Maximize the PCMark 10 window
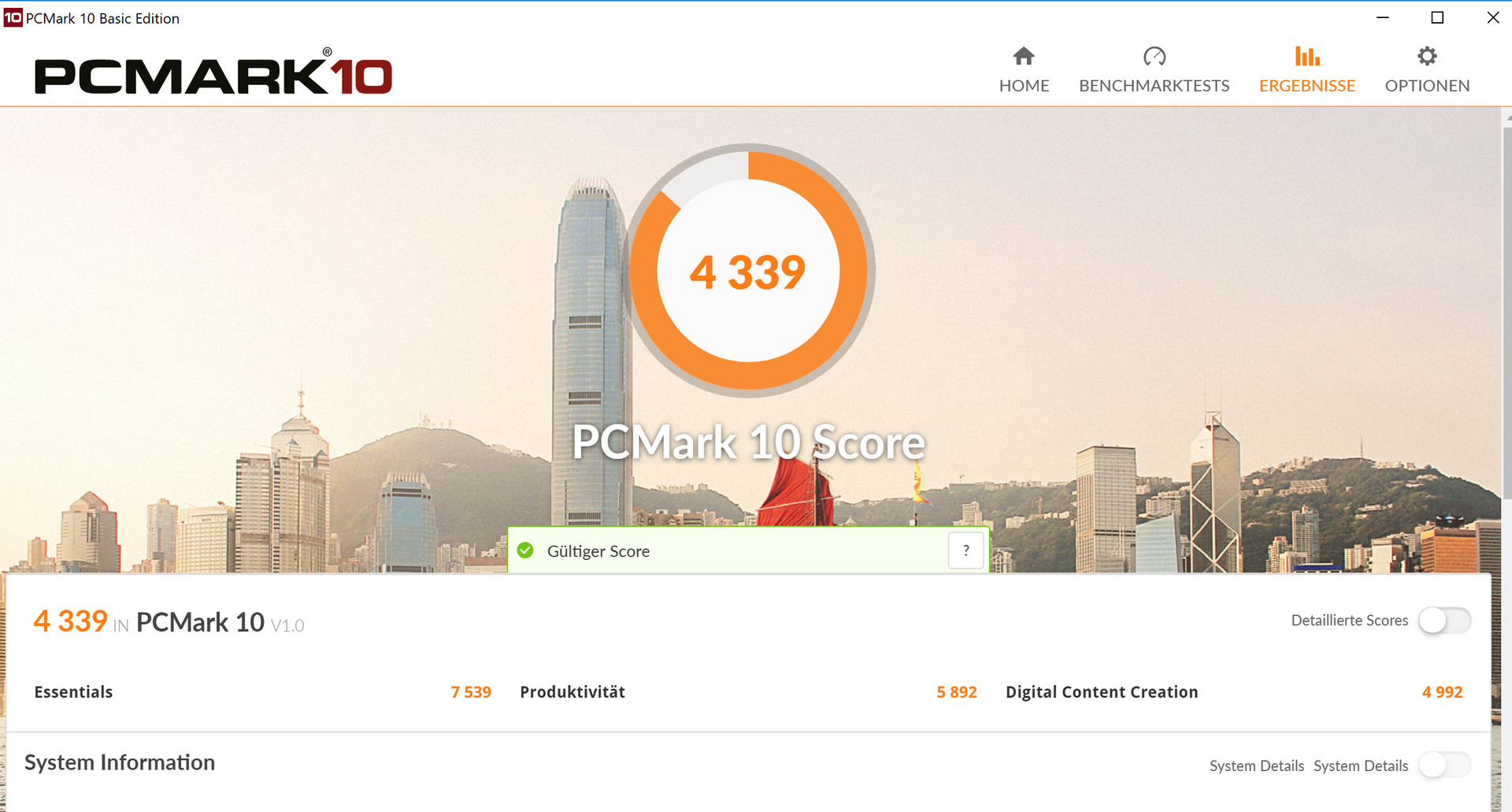 [x=1437, y=17]
